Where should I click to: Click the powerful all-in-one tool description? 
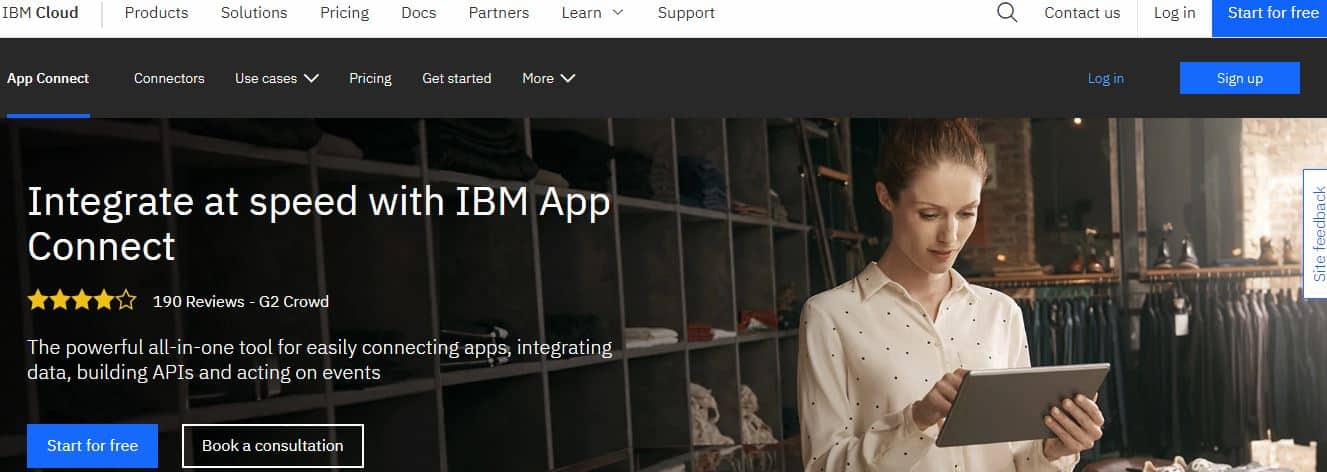coord(319,360)
